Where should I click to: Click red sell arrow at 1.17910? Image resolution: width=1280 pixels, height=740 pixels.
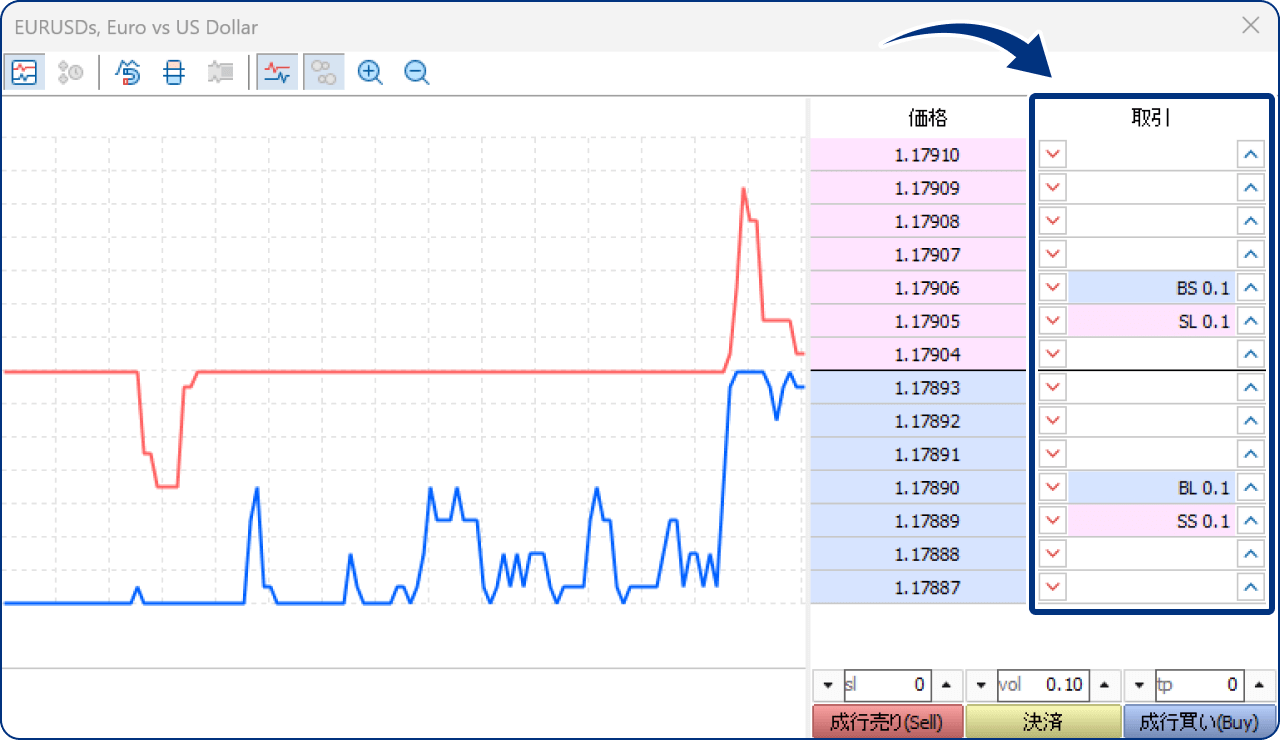pos(1053,155)
